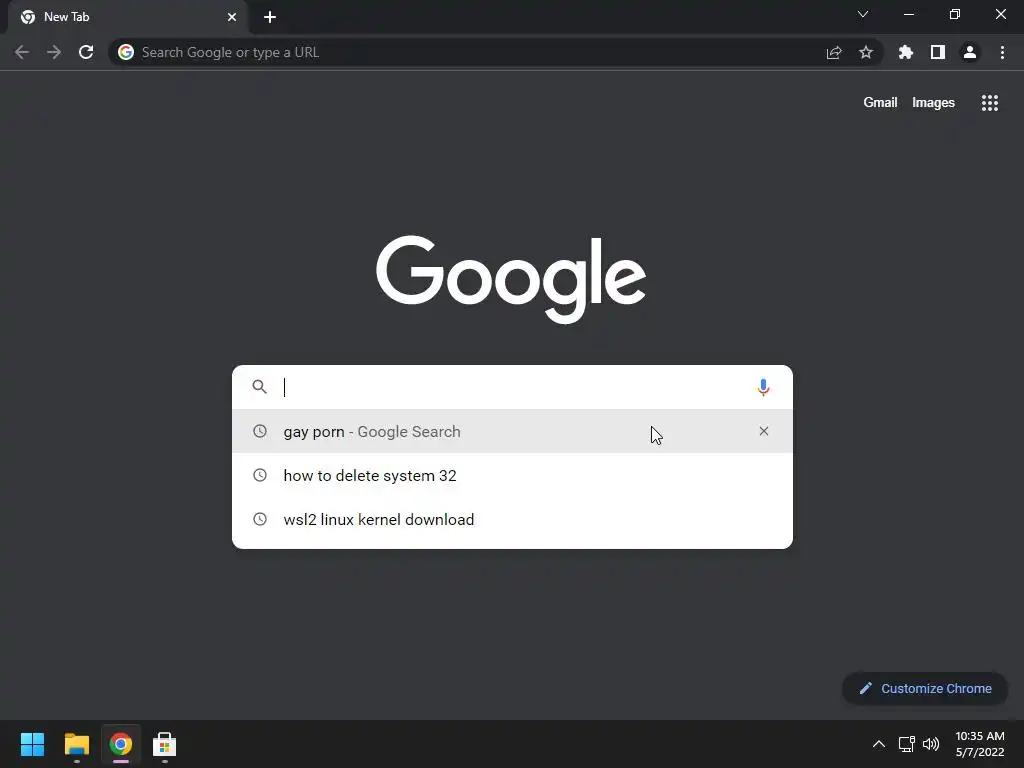Select the New Tab tab
This screenshot has width=1024, height=768.
pos(128,17)
